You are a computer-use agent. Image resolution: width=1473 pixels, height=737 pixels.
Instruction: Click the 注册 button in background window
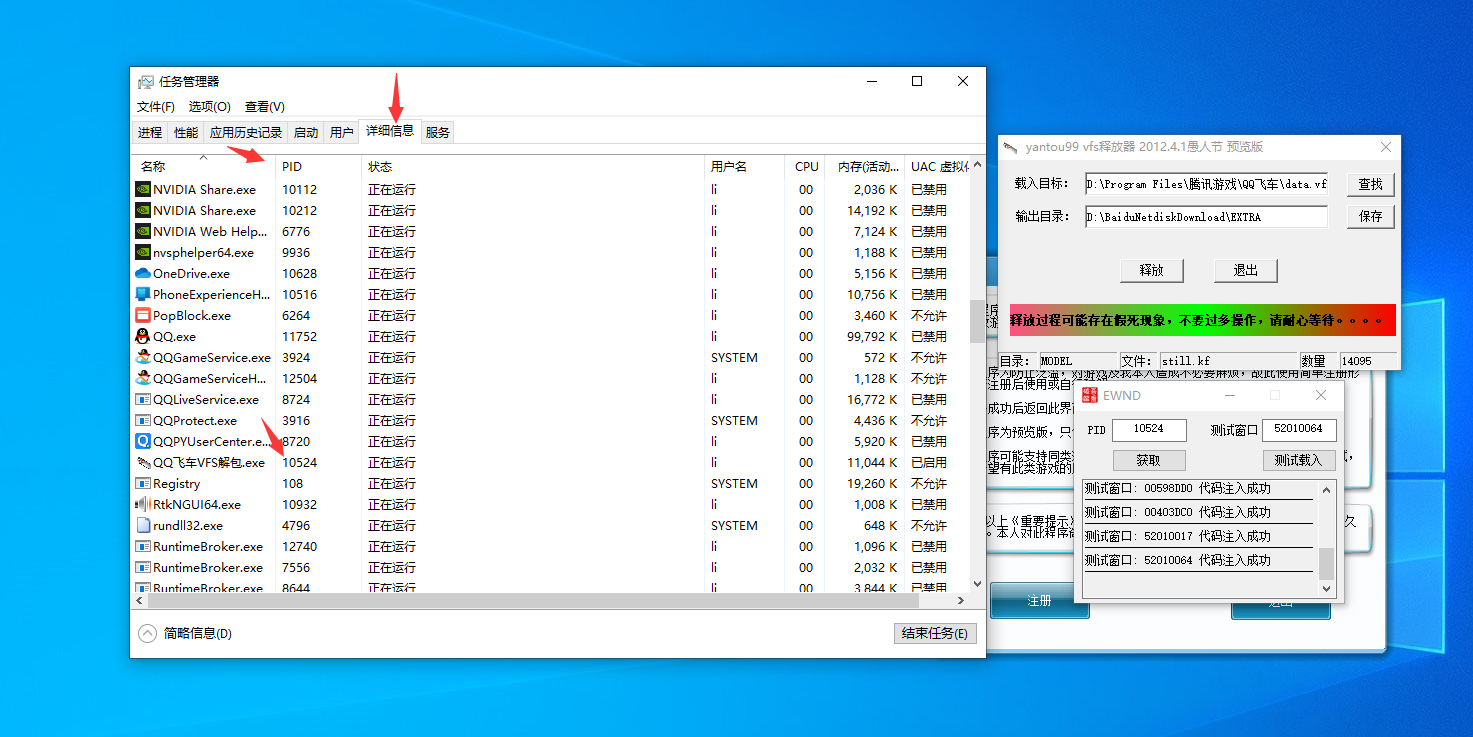click(x=1040, y=601)
